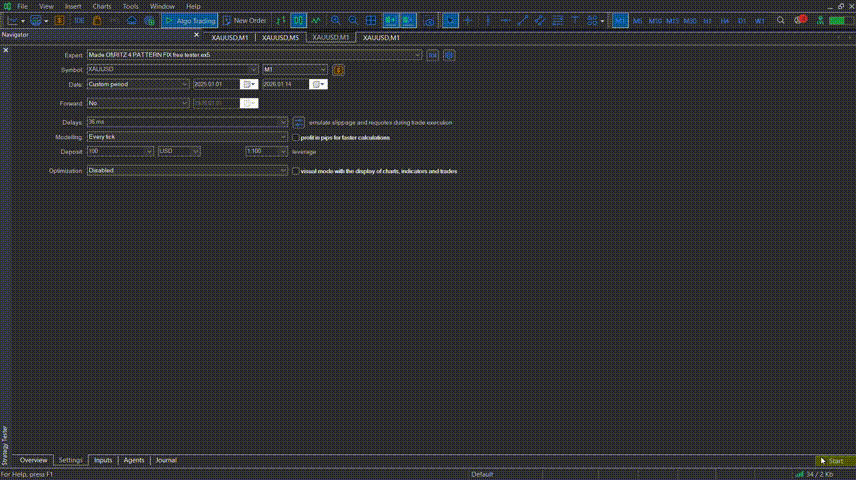Open the Charts menu
856x480 pixels.
[102, 6]
